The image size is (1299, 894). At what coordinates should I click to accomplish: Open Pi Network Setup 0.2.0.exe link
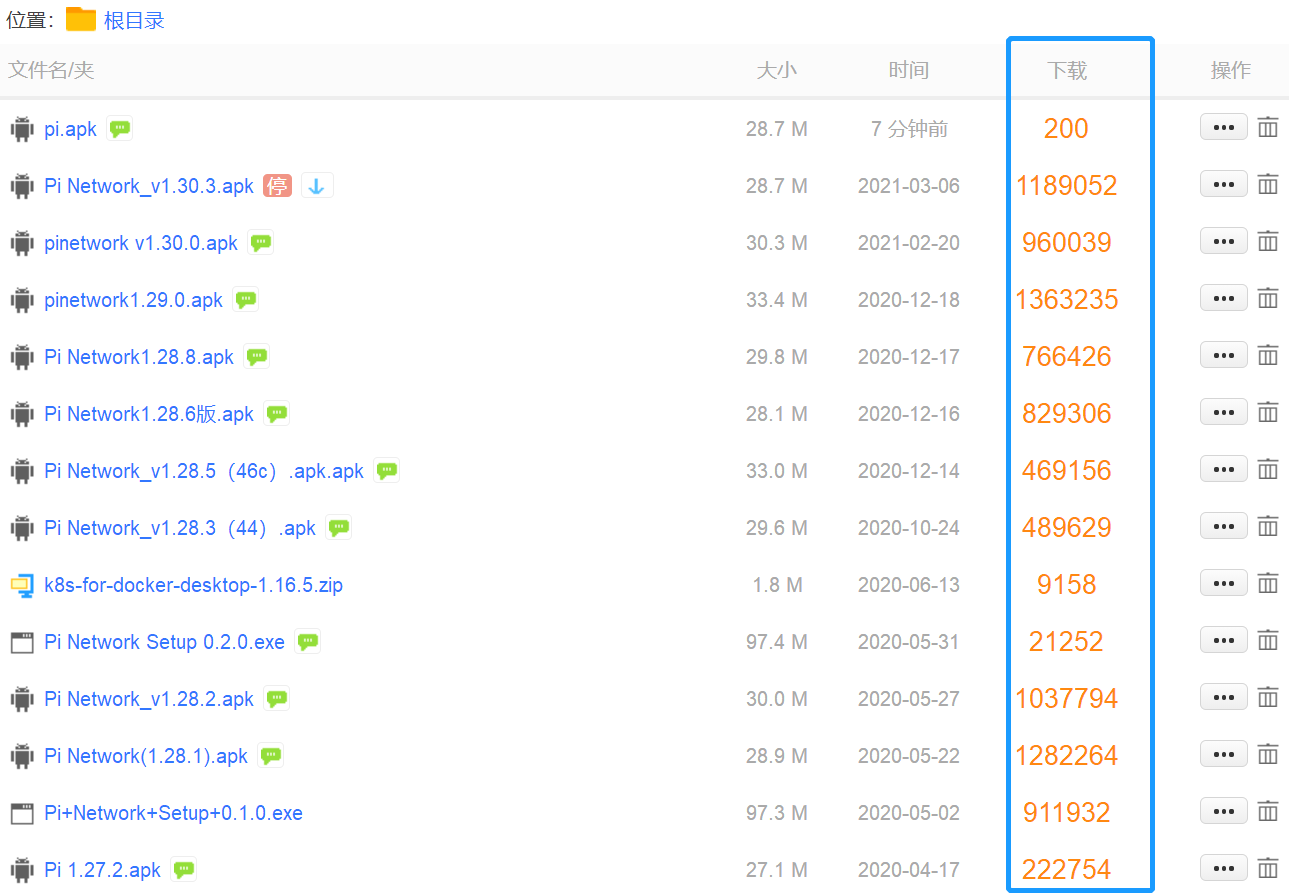[165, 642]
